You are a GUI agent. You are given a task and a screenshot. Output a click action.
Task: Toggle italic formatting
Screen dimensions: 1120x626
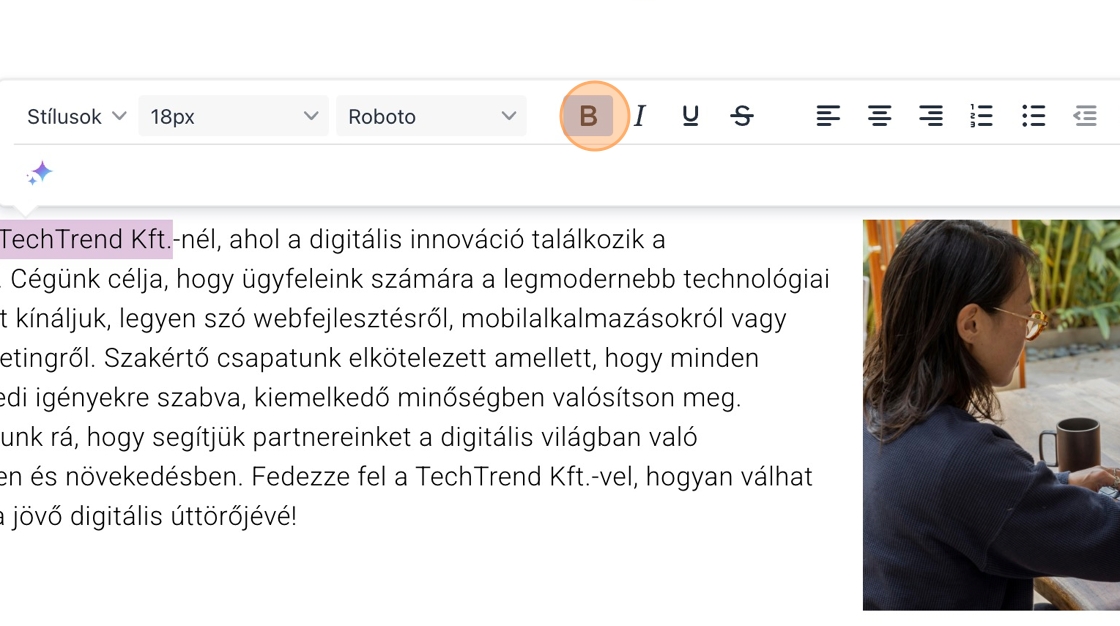640,116
